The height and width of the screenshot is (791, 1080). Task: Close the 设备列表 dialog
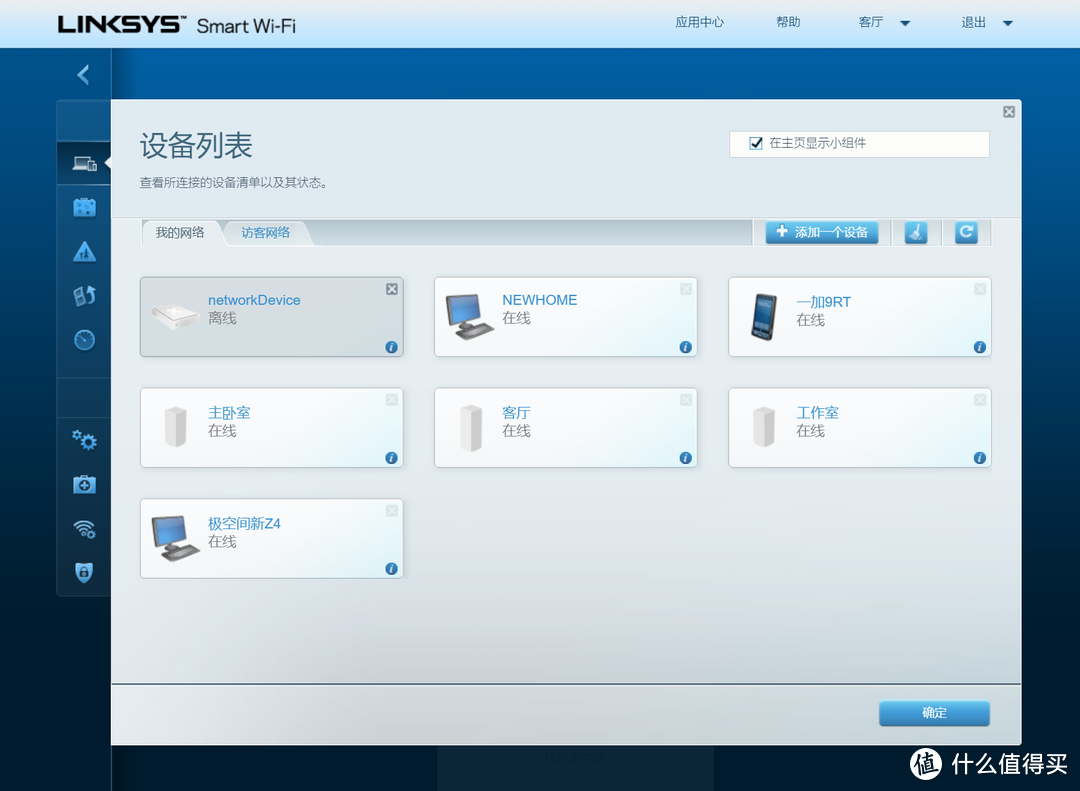click(x=1009, y=112)
